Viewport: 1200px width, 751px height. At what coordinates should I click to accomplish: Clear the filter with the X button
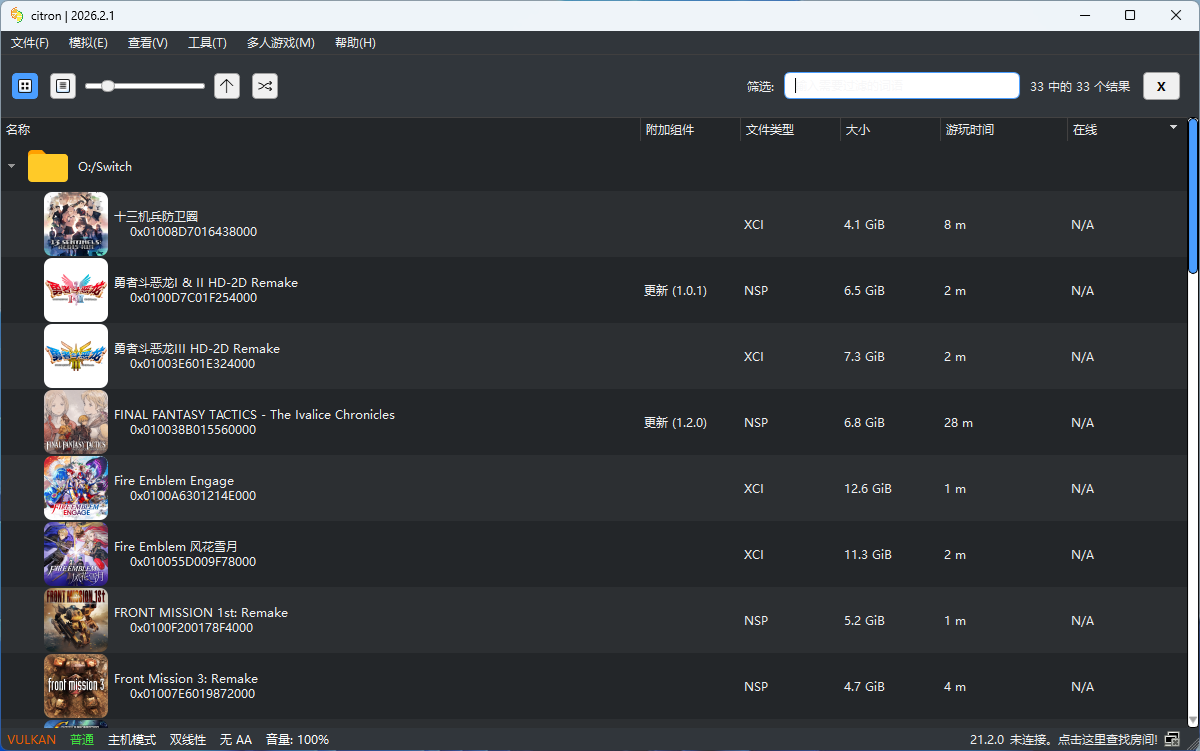(x=1161, y=86)
